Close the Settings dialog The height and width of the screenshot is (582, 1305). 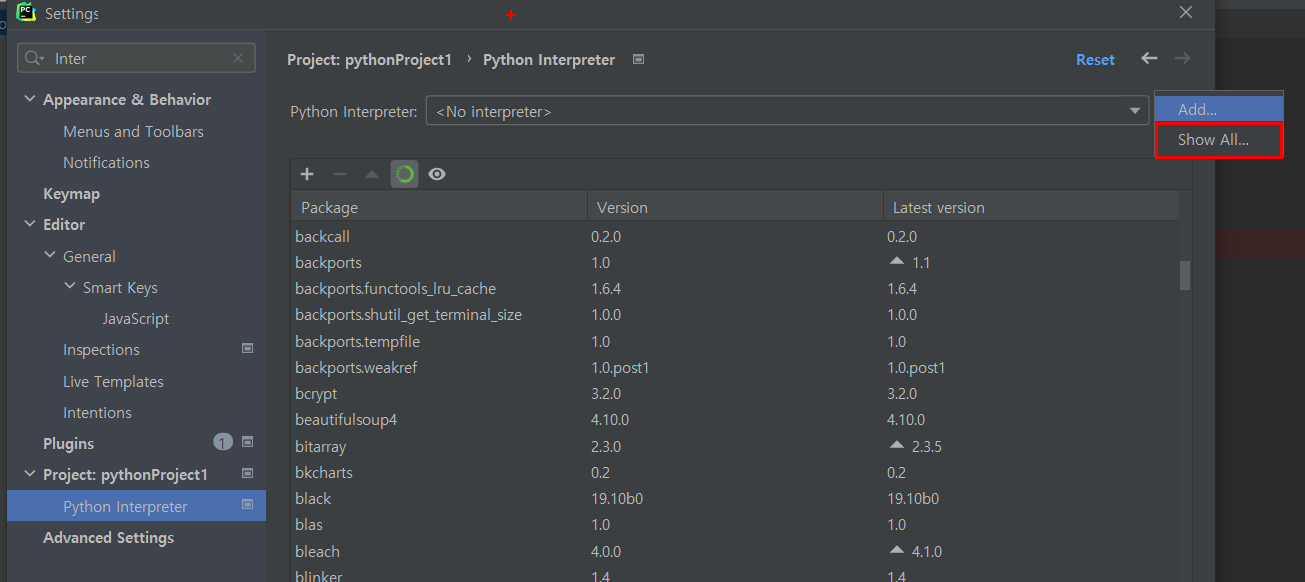coord(1186,12)
